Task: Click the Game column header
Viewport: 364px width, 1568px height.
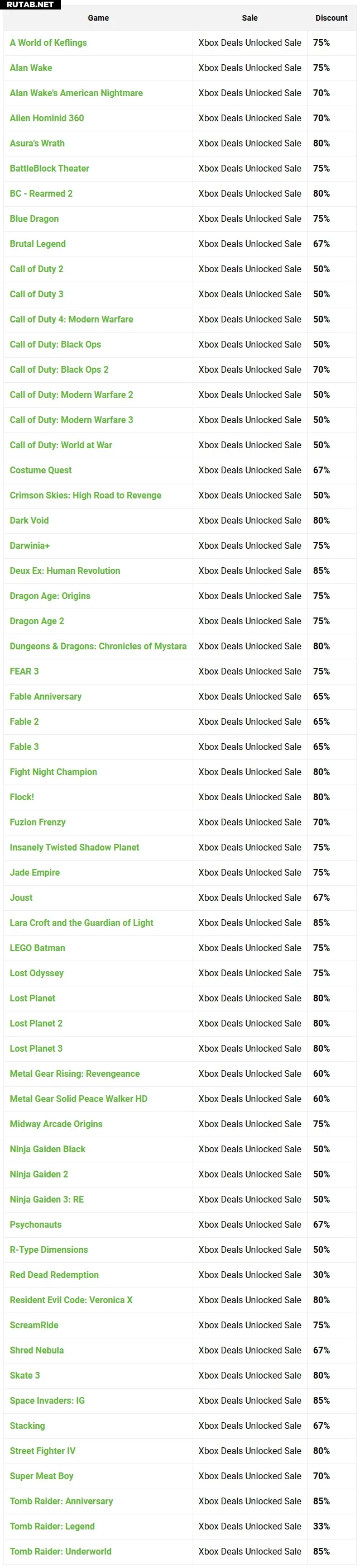Action: [98, 18]
